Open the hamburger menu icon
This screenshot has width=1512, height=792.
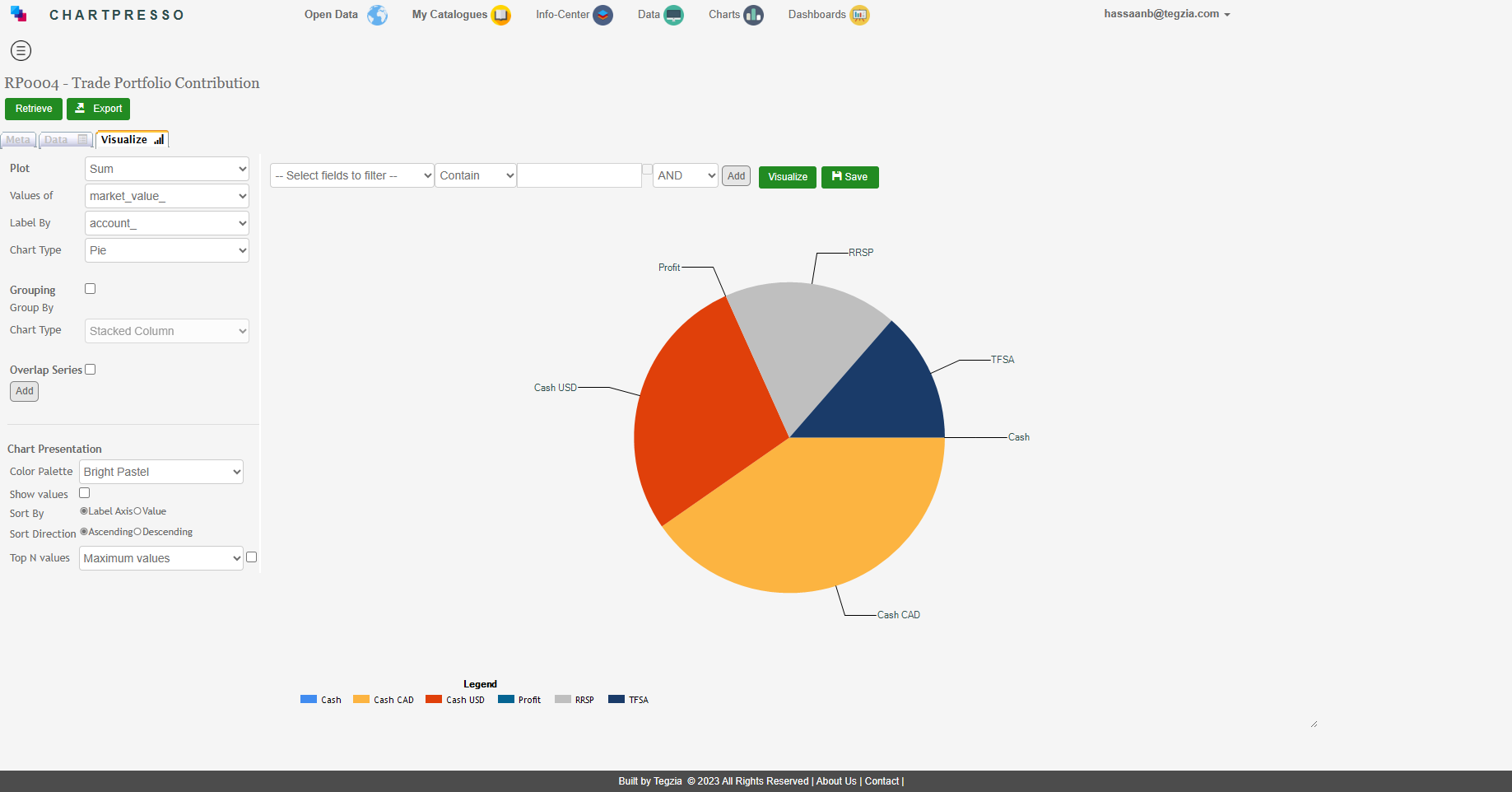21,50
